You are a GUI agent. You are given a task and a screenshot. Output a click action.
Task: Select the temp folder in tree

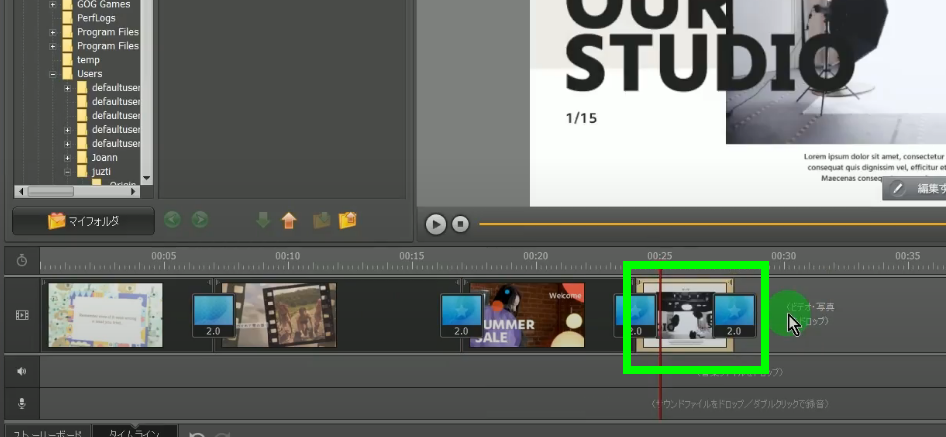tap(88, 60)
